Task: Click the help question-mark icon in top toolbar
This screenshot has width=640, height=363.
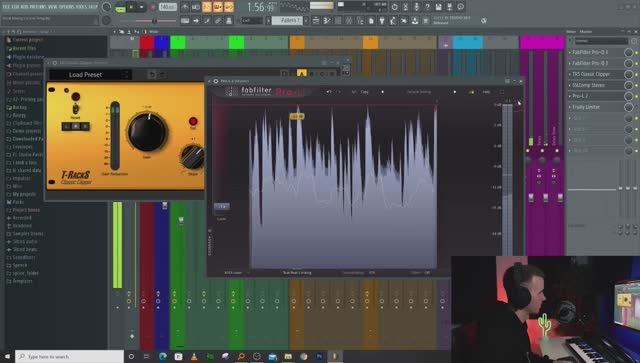Action: 427,7
